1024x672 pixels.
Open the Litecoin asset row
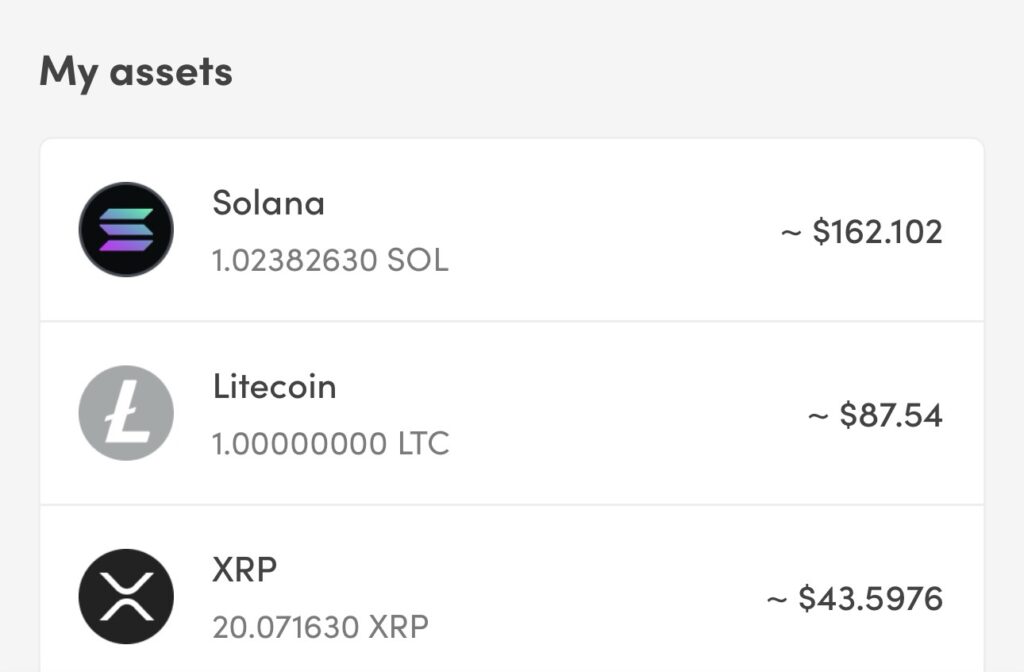[512, 413]
